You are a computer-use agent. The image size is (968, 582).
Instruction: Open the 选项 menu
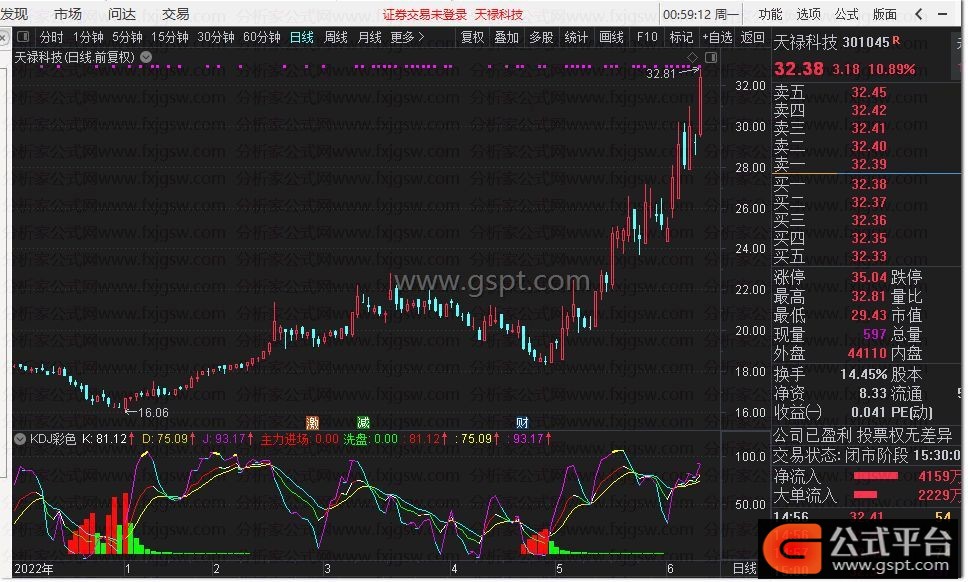tap(808, 14)
